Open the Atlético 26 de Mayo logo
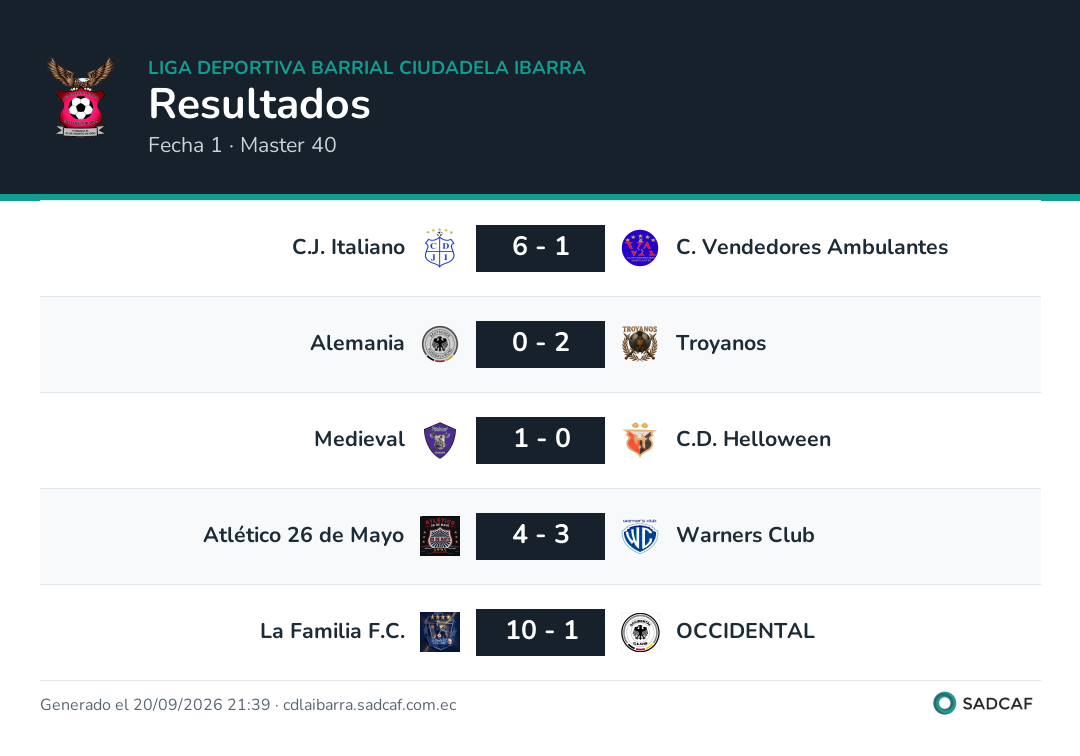 click(439, 536)
